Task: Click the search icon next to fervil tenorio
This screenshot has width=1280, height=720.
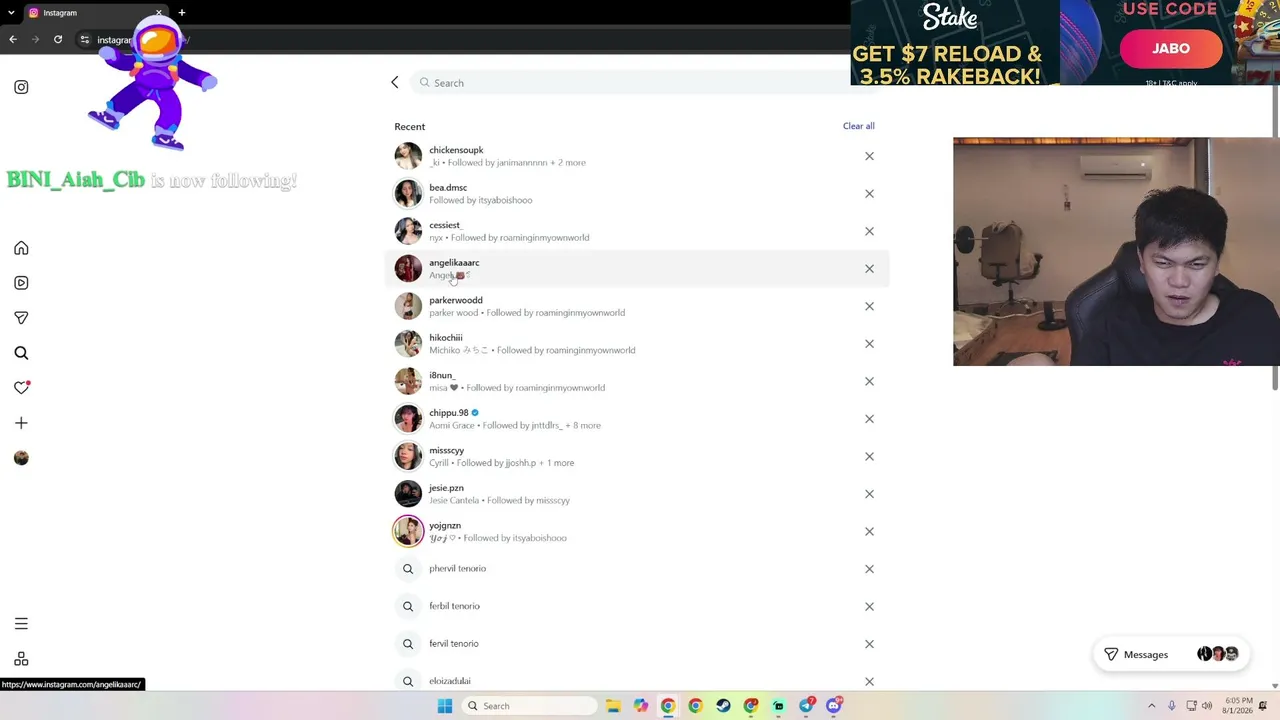Action: pyautogui.click(x=408, y=644)
